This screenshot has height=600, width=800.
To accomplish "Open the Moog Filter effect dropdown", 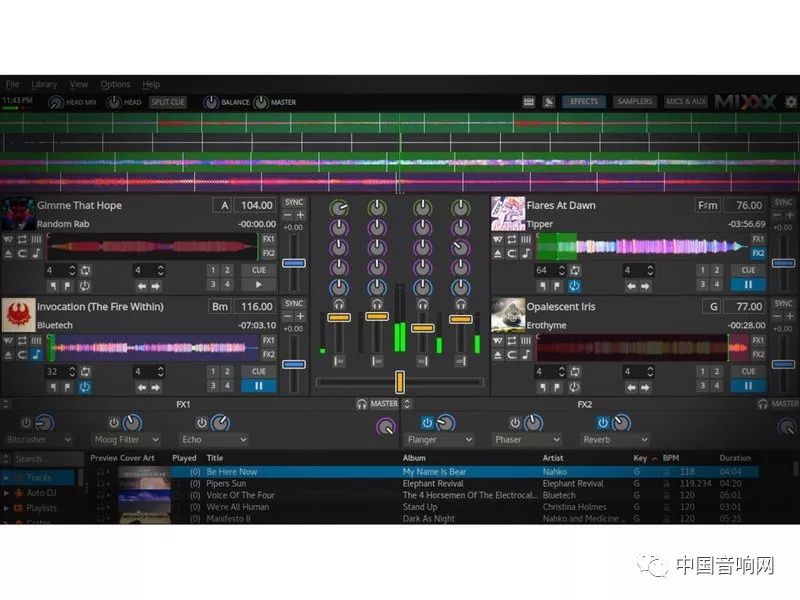I will coord(127,439).
